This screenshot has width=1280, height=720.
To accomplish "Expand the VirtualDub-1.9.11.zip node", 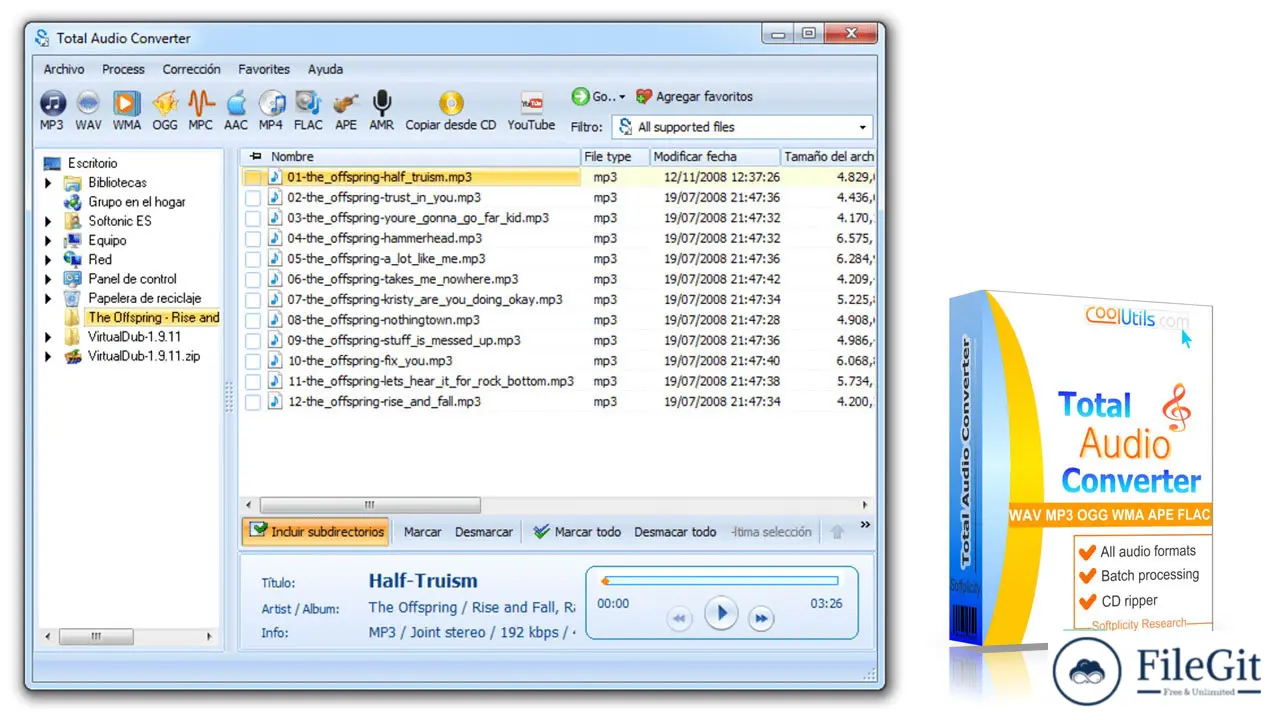I will [x=48, y=357].
